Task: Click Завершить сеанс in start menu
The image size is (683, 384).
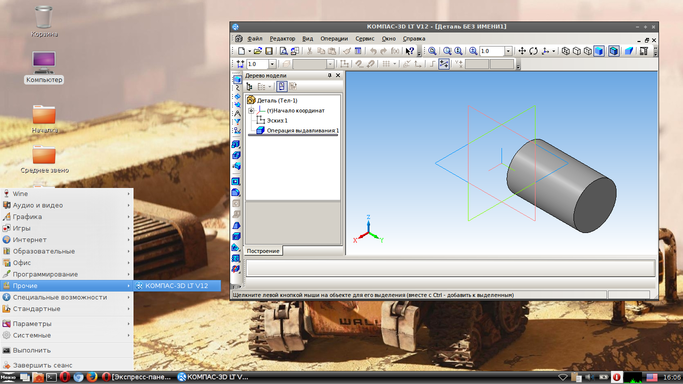Action: 67,365
